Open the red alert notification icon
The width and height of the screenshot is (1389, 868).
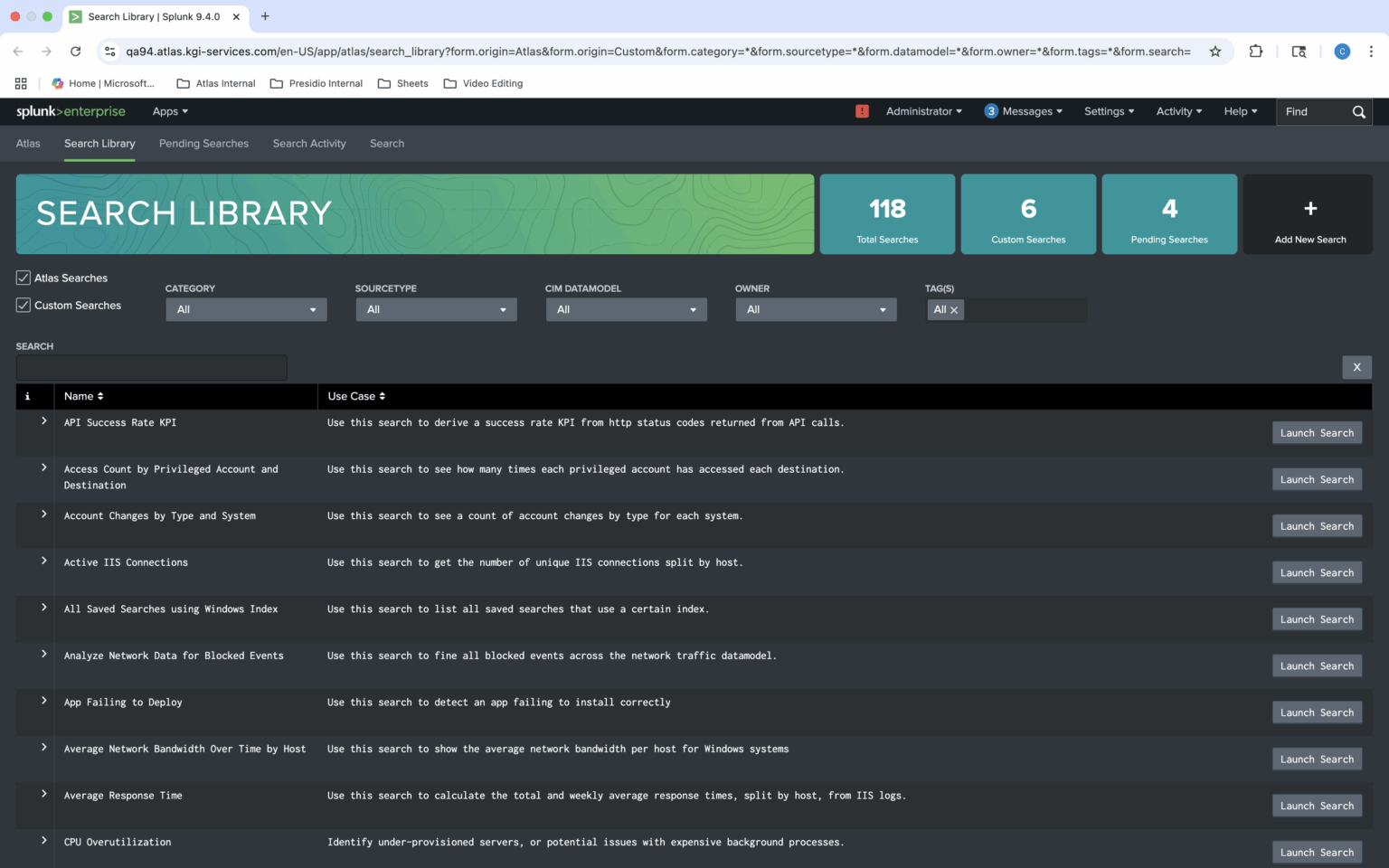click(x=862, y=111)
